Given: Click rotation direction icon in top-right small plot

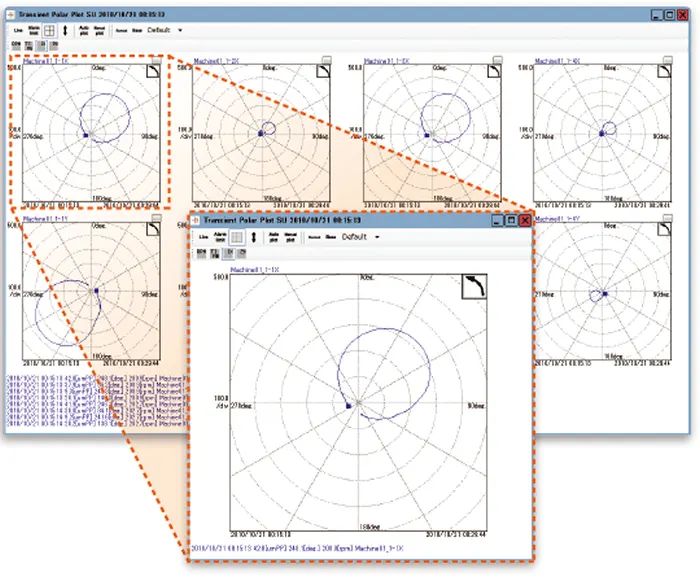Looking at the screenshot, I should 664,71.
